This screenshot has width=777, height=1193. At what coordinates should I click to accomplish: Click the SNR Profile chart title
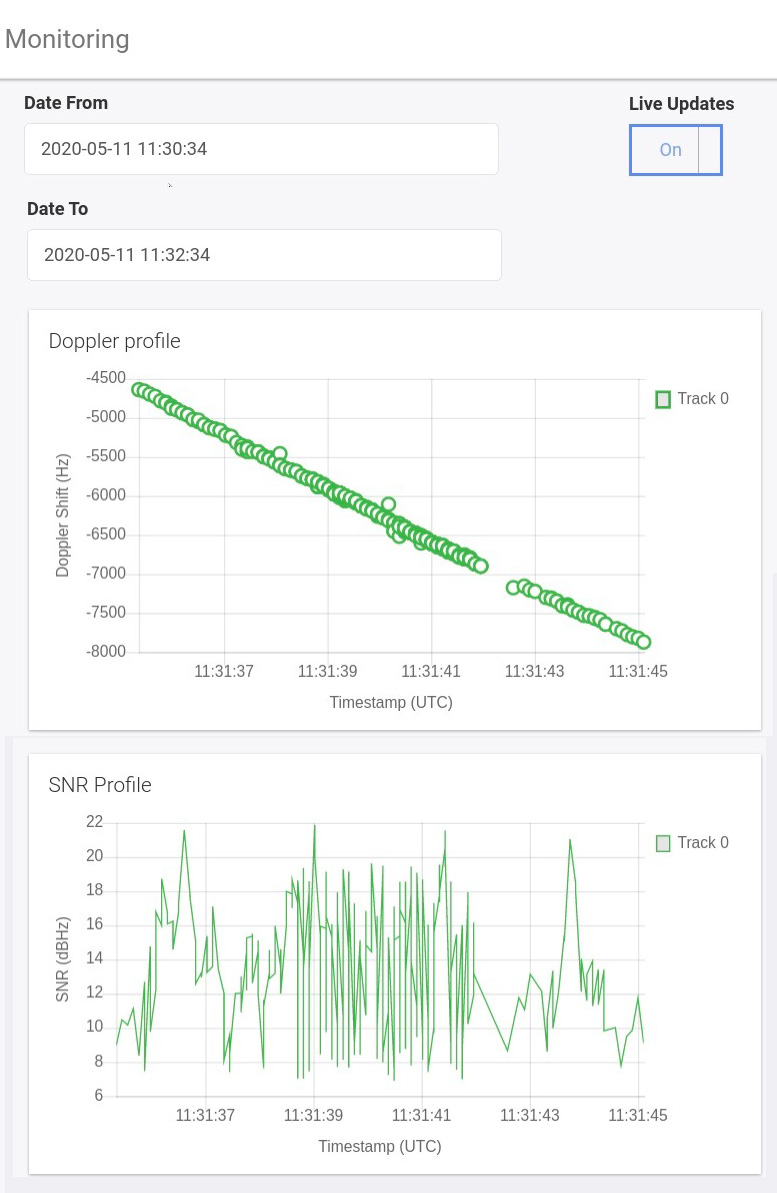pos(100,785)
